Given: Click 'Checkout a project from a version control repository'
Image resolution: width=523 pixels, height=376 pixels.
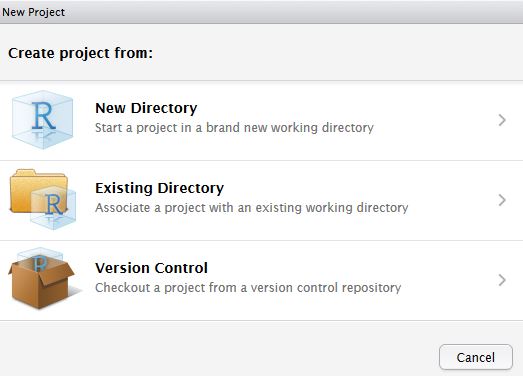Looking at the screenshot, I should [248, 288].
